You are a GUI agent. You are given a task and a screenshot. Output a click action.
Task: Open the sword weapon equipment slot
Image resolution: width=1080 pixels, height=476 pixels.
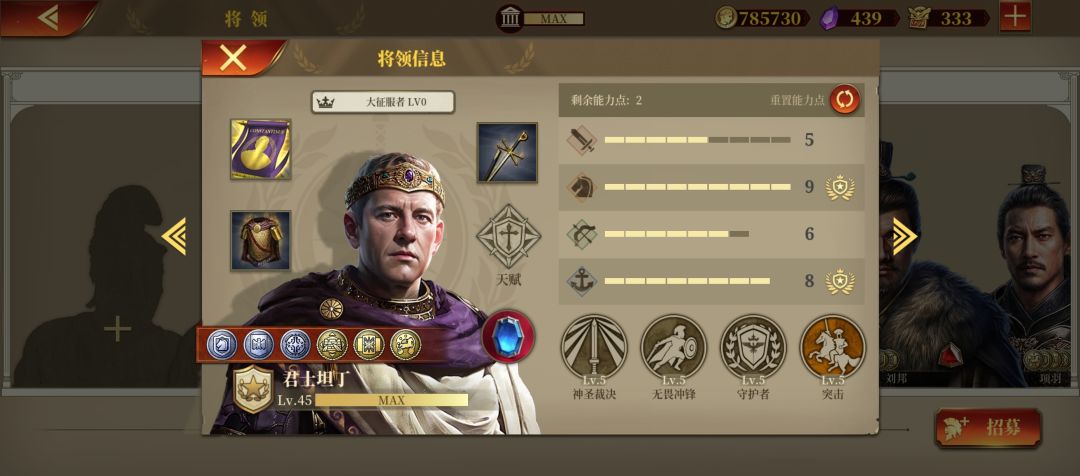tap(507, 153)
